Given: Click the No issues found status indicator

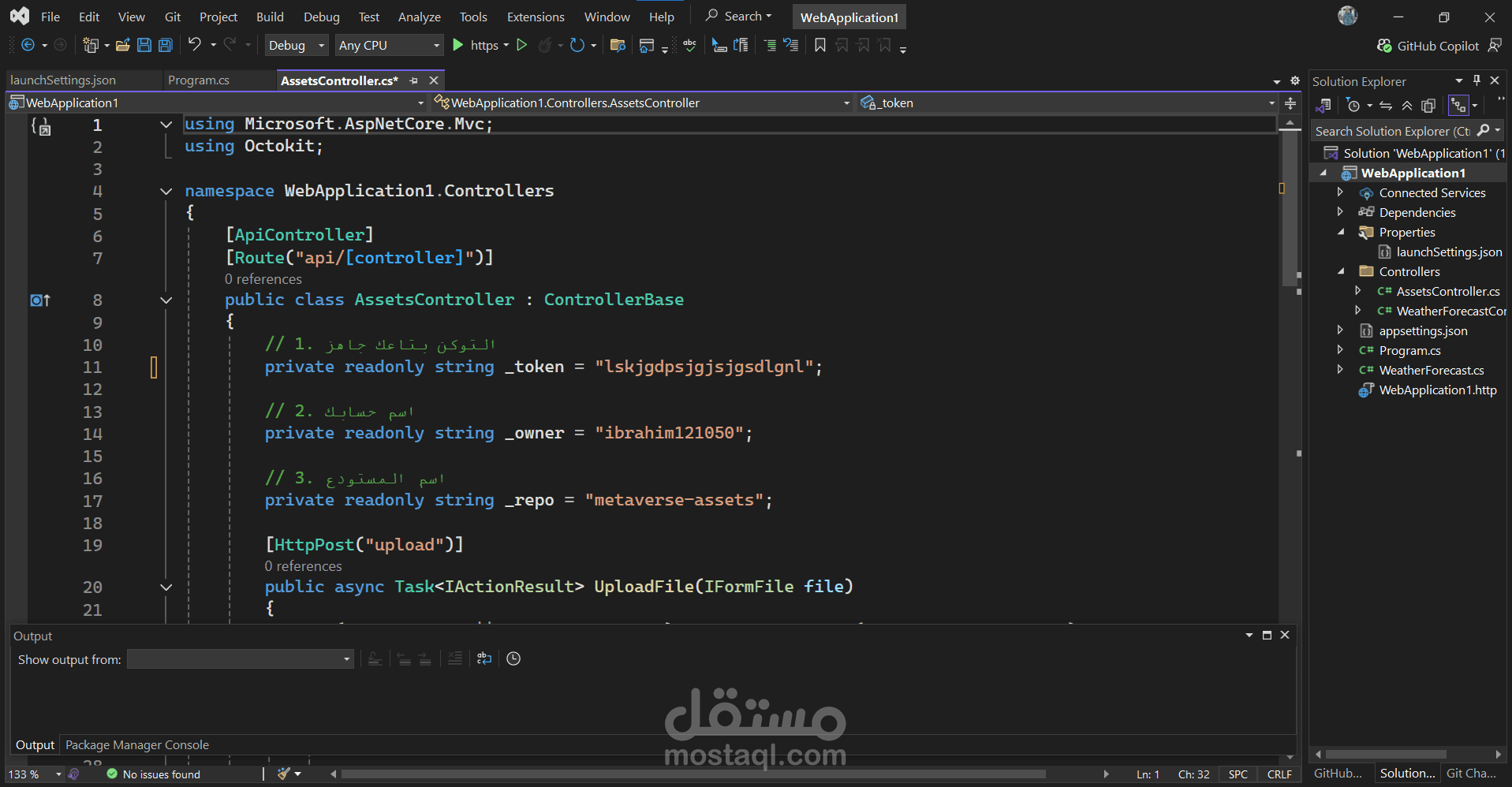Looking at the screenshot, I should (x=154, y=774).
